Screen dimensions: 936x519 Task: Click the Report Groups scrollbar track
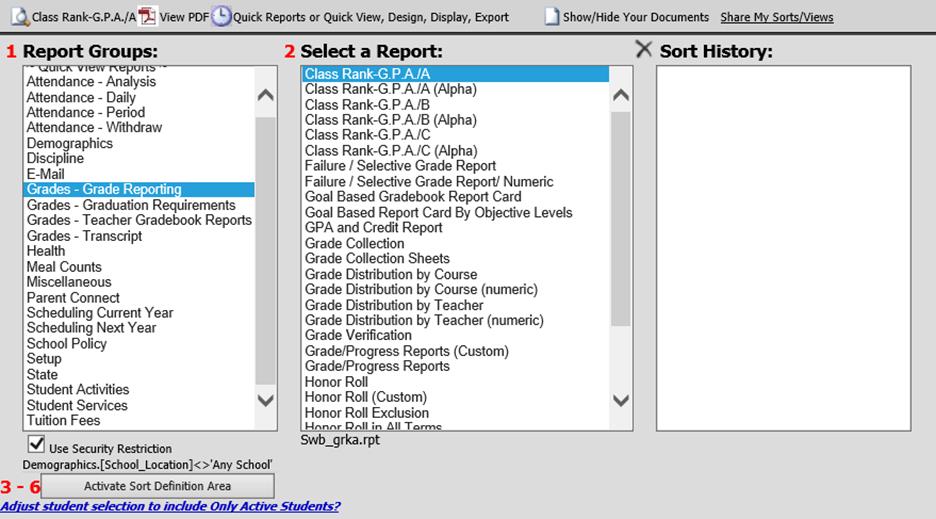pyautogui.click(x=265, y=250)
